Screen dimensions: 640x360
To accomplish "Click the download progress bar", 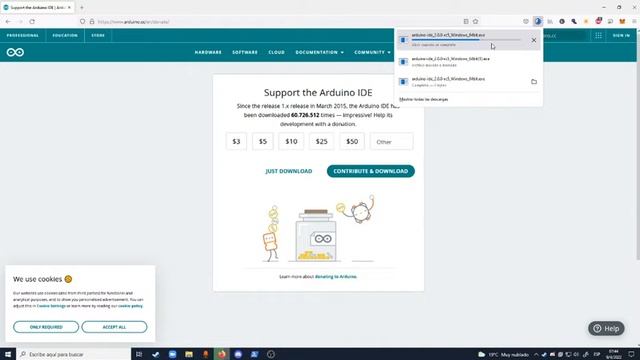I will (466, 40).
